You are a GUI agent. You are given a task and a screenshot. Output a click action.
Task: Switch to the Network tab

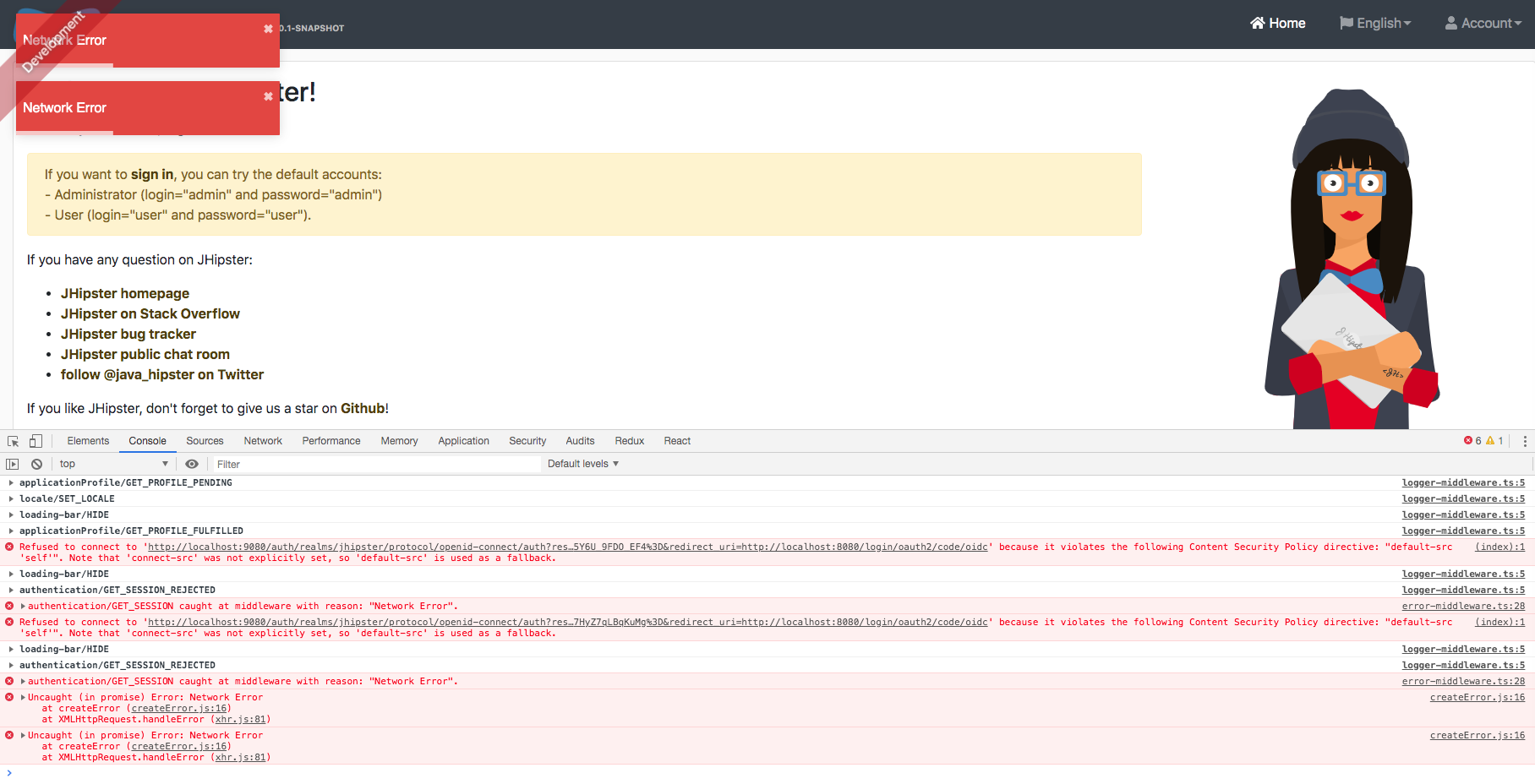pyautogui.click(x=263, y=440)
